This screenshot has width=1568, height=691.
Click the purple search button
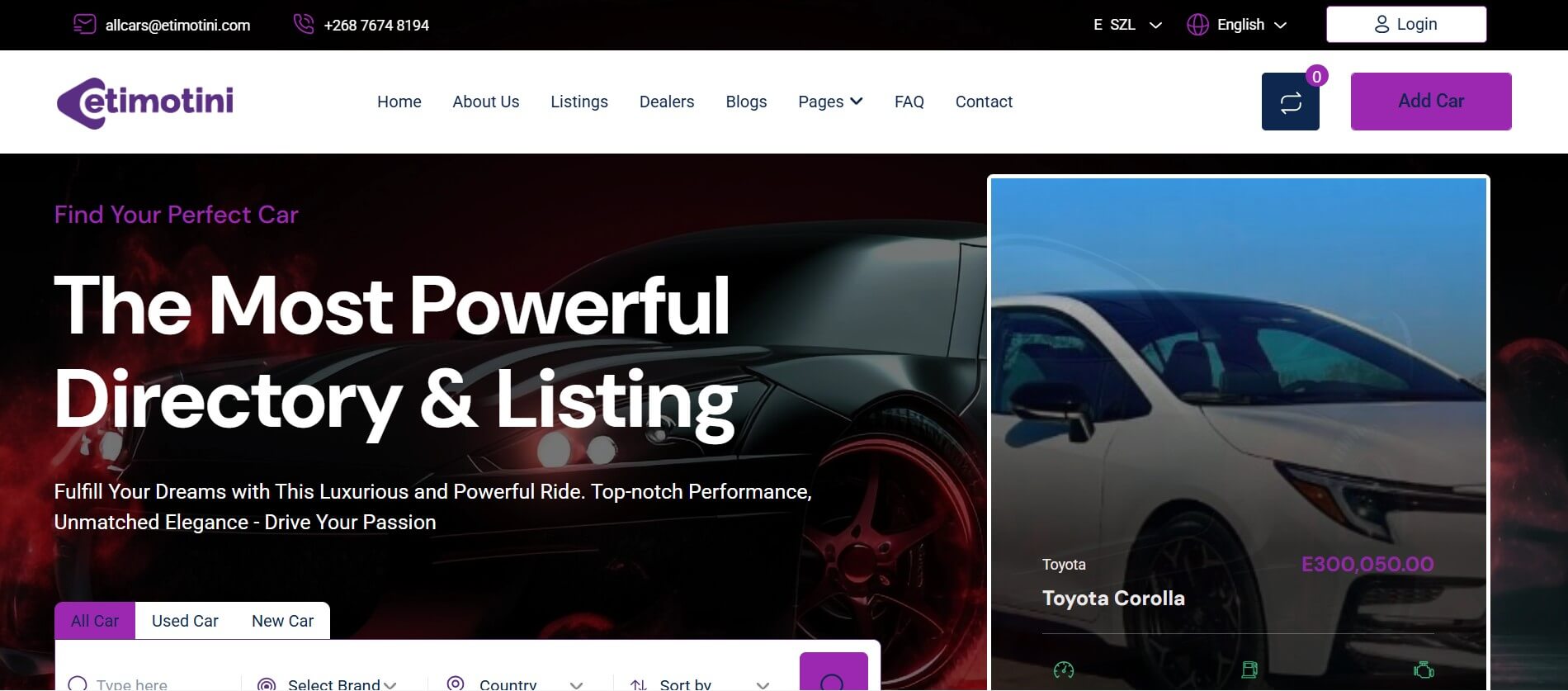(834, 672)
